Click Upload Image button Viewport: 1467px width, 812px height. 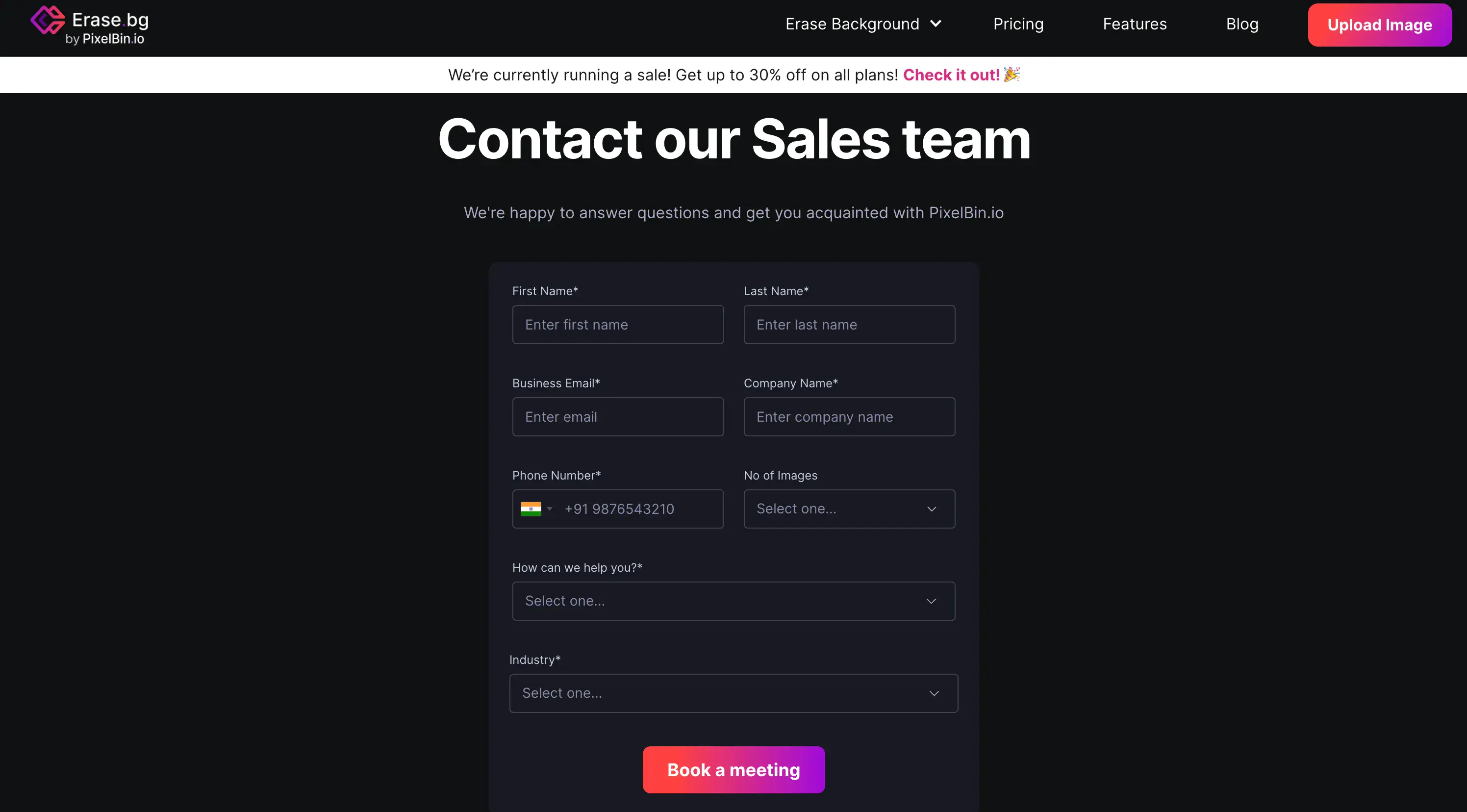pyautogui.click(x=1380, y=24)
